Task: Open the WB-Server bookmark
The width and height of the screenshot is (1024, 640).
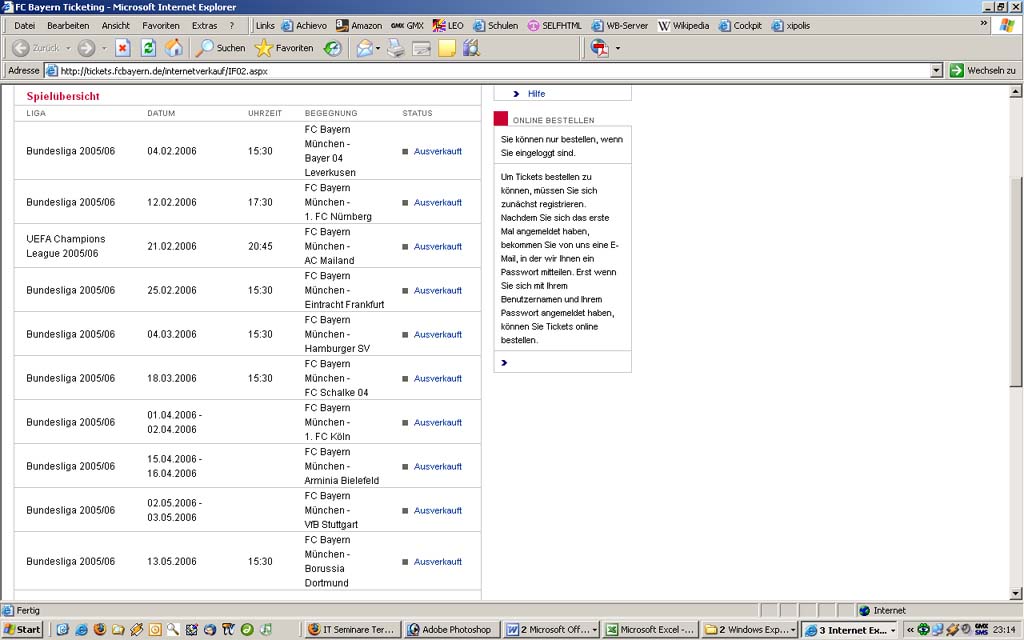Action: [619, 25]
